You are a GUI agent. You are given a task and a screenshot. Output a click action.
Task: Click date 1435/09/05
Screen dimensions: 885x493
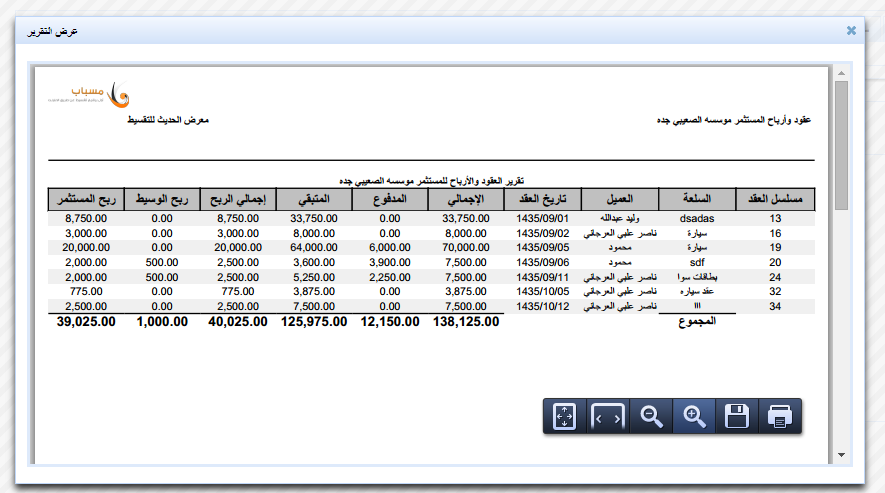pyautogui.click(x=542, y=247)
